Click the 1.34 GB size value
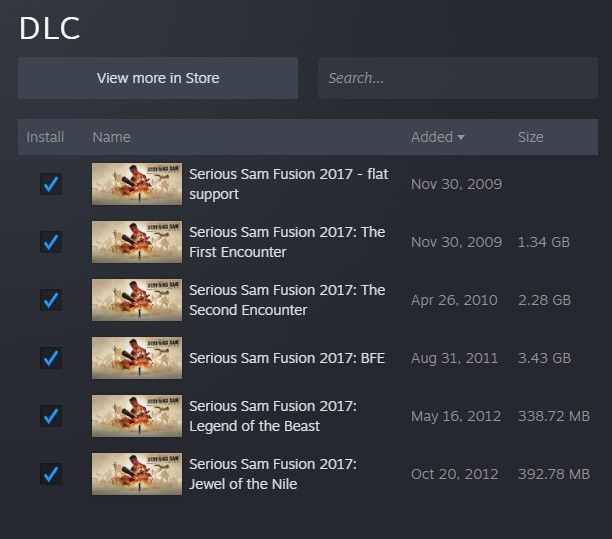This screenshot has height=539, width=612. pos(544,242)
